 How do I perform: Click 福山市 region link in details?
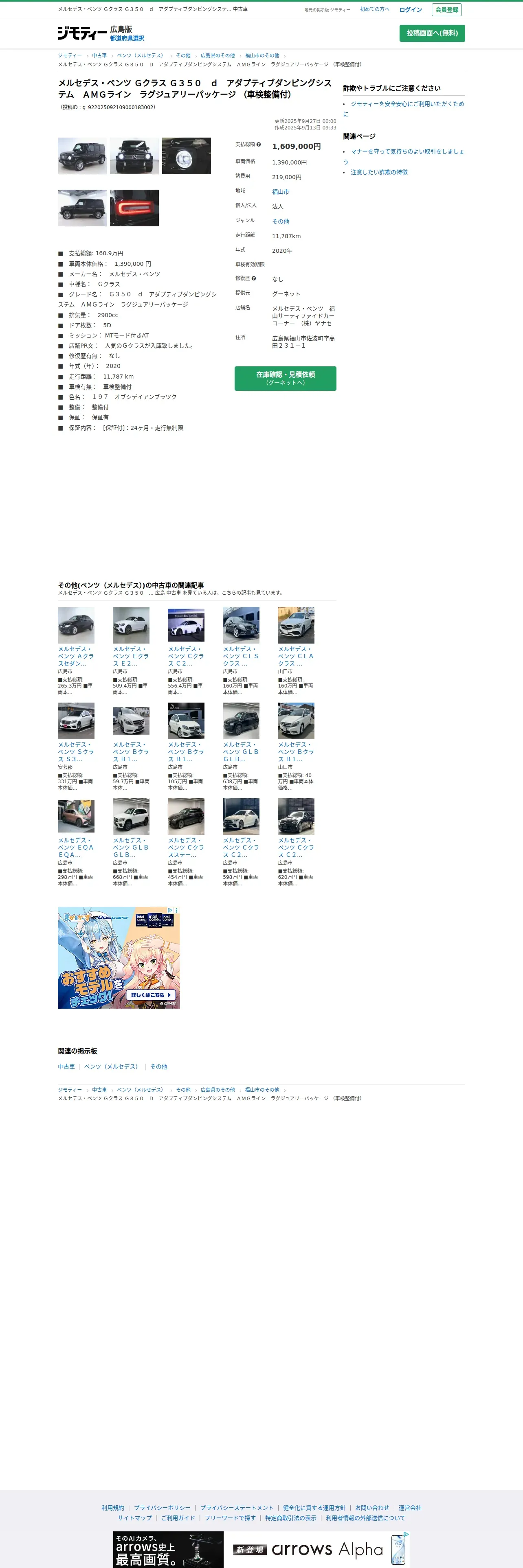point(281,192)
